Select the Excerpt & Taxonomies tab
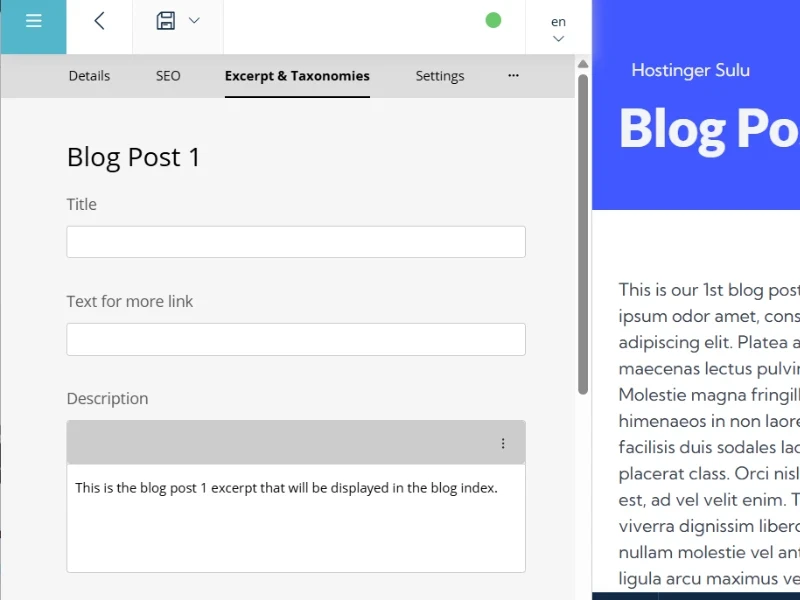The image size is (800, 600). click(297, 76)
